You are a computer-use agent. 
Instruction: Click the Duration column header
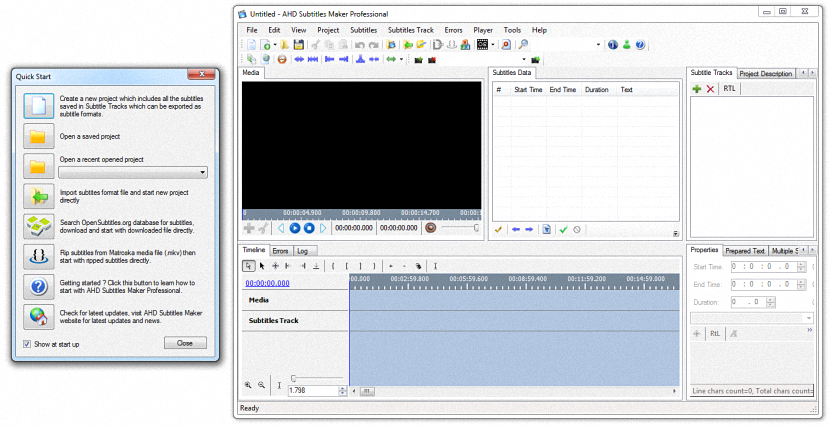597,89
